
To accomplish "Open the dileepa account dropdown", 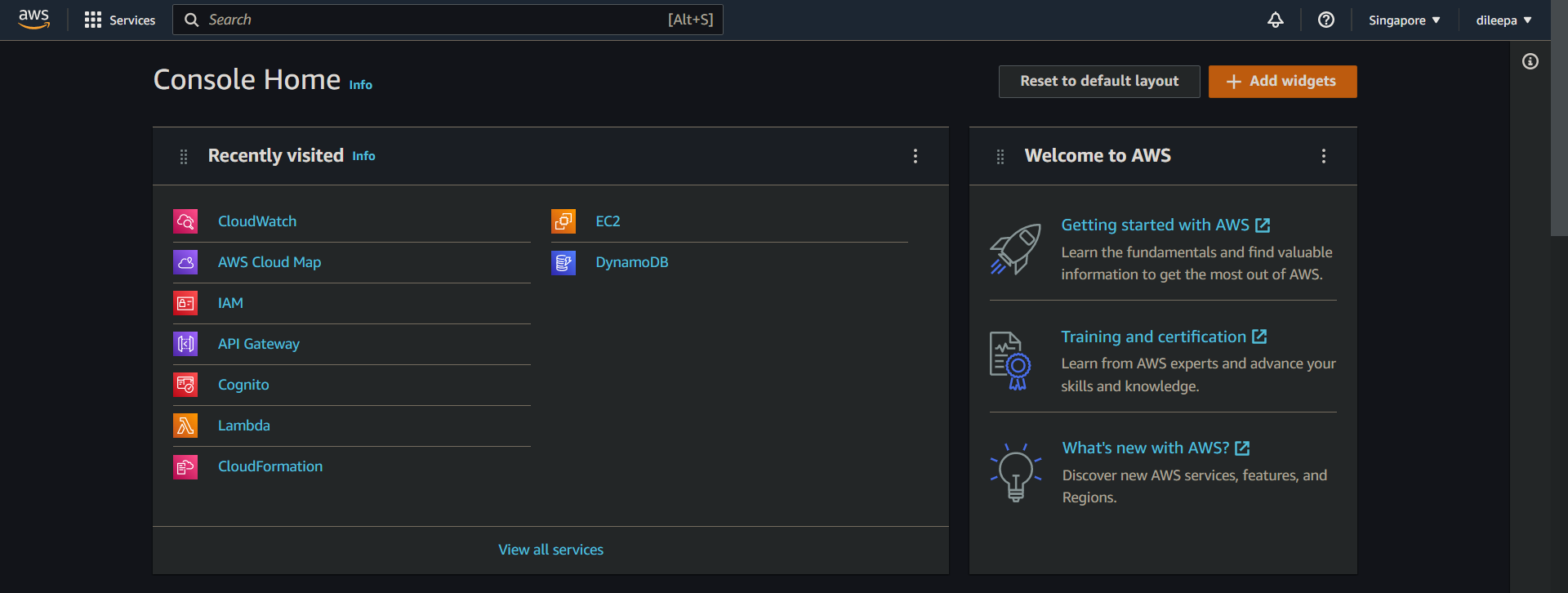I will 1504,20.
